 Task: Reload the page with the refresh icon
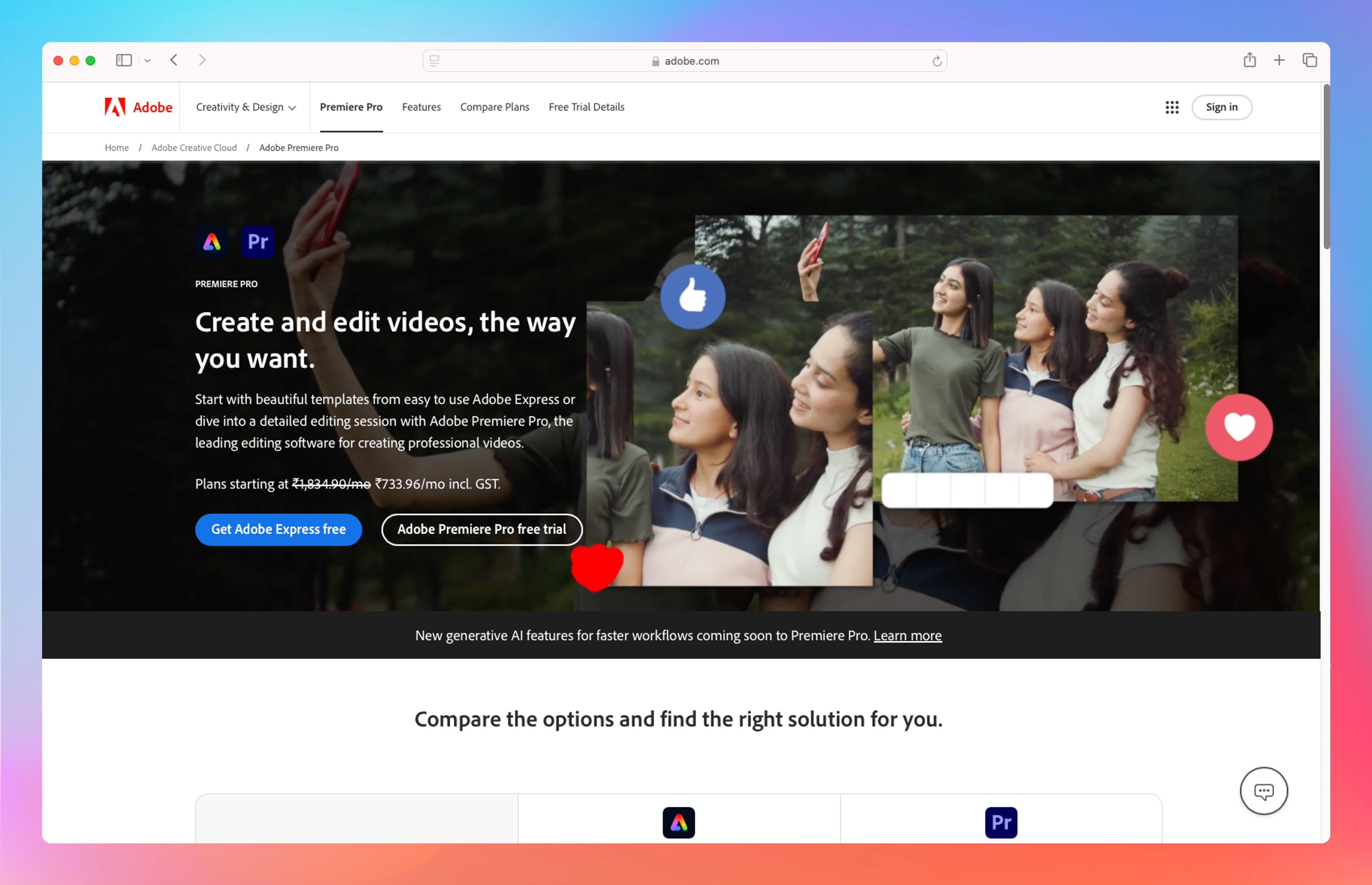936,61
